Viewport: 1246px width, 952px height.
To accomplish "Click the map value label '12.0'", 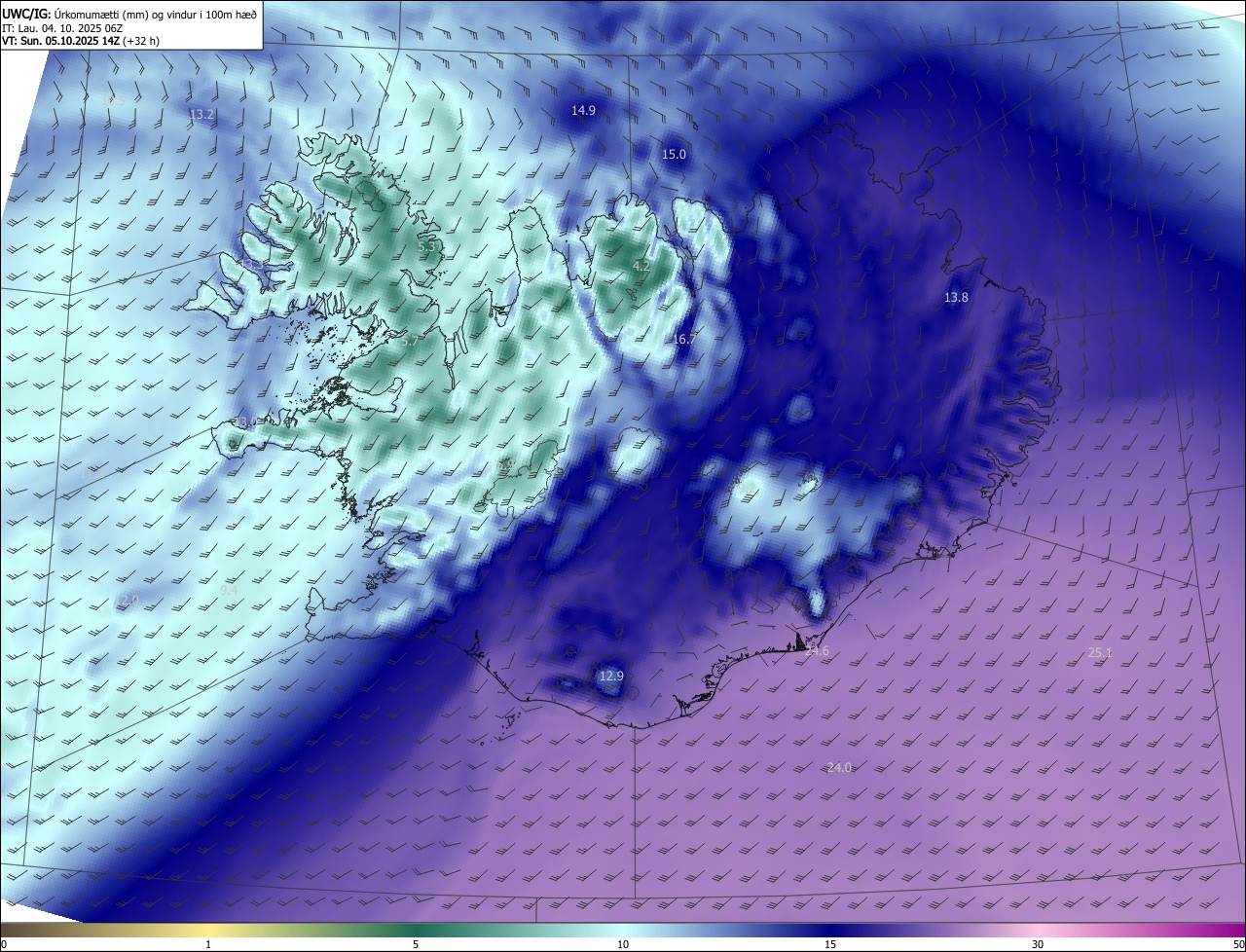I will 127,600.
